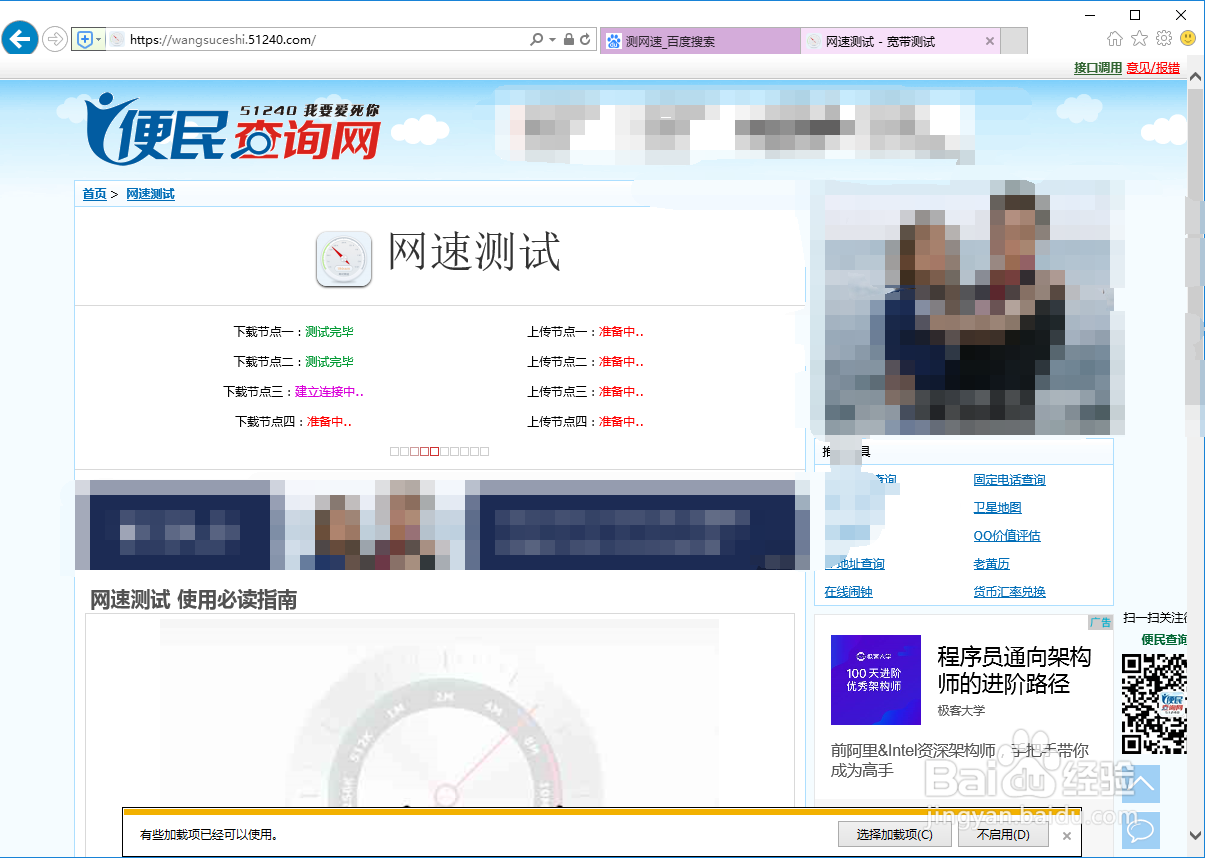Screen dimensions: 1205x858
Task: Go to 首页 breadcrumb link
Action: click(x=94, y=194)
